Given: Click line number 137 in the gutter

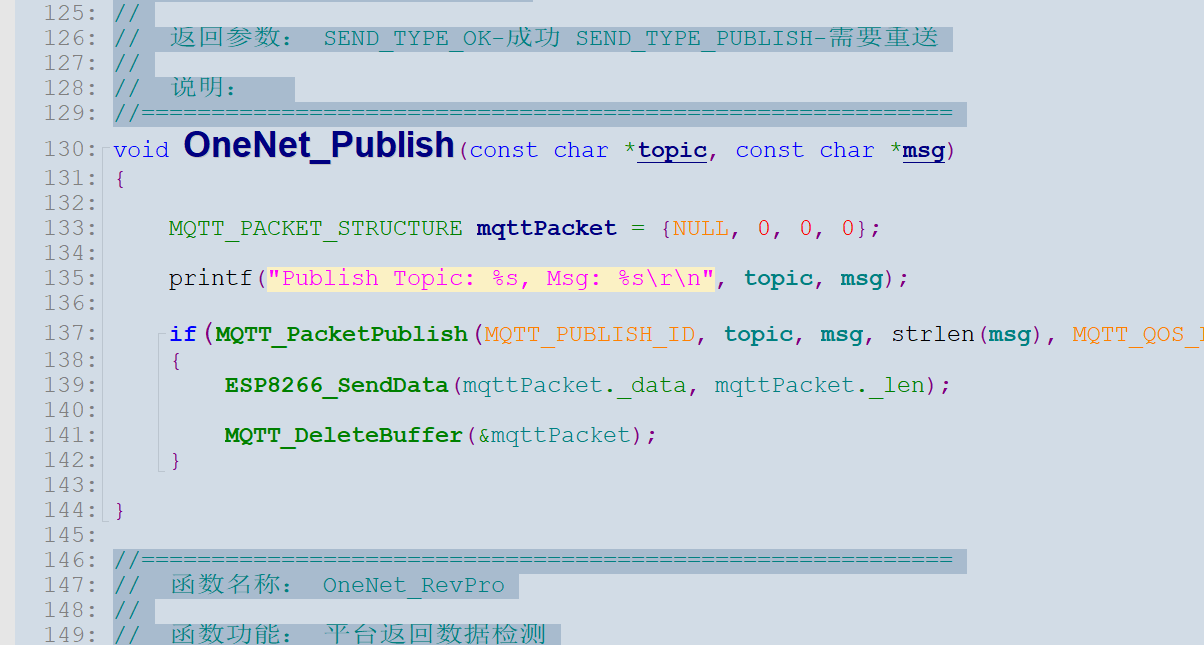Looking at the screenshot, I should coord(71,333).
